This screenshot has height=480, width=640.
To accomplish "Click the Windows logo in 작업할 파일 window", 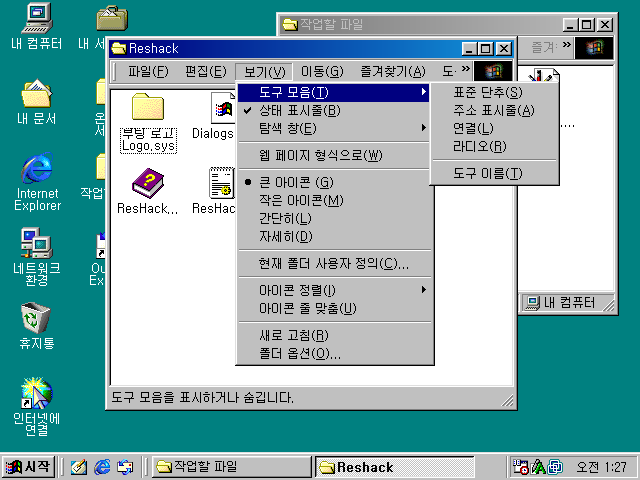I will click(x=594, y=47).
